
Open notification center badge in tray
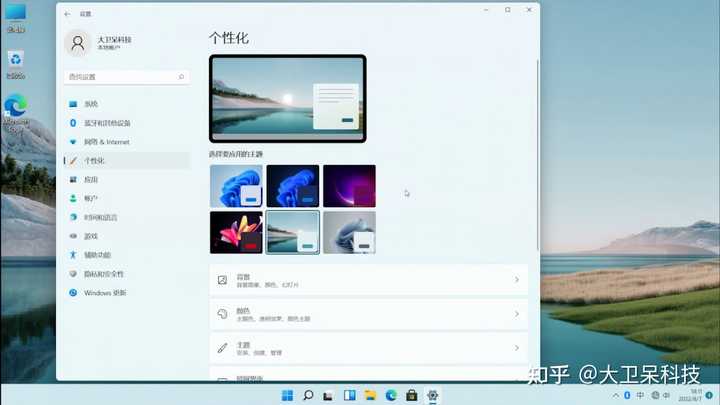click(x=709, y=395)
